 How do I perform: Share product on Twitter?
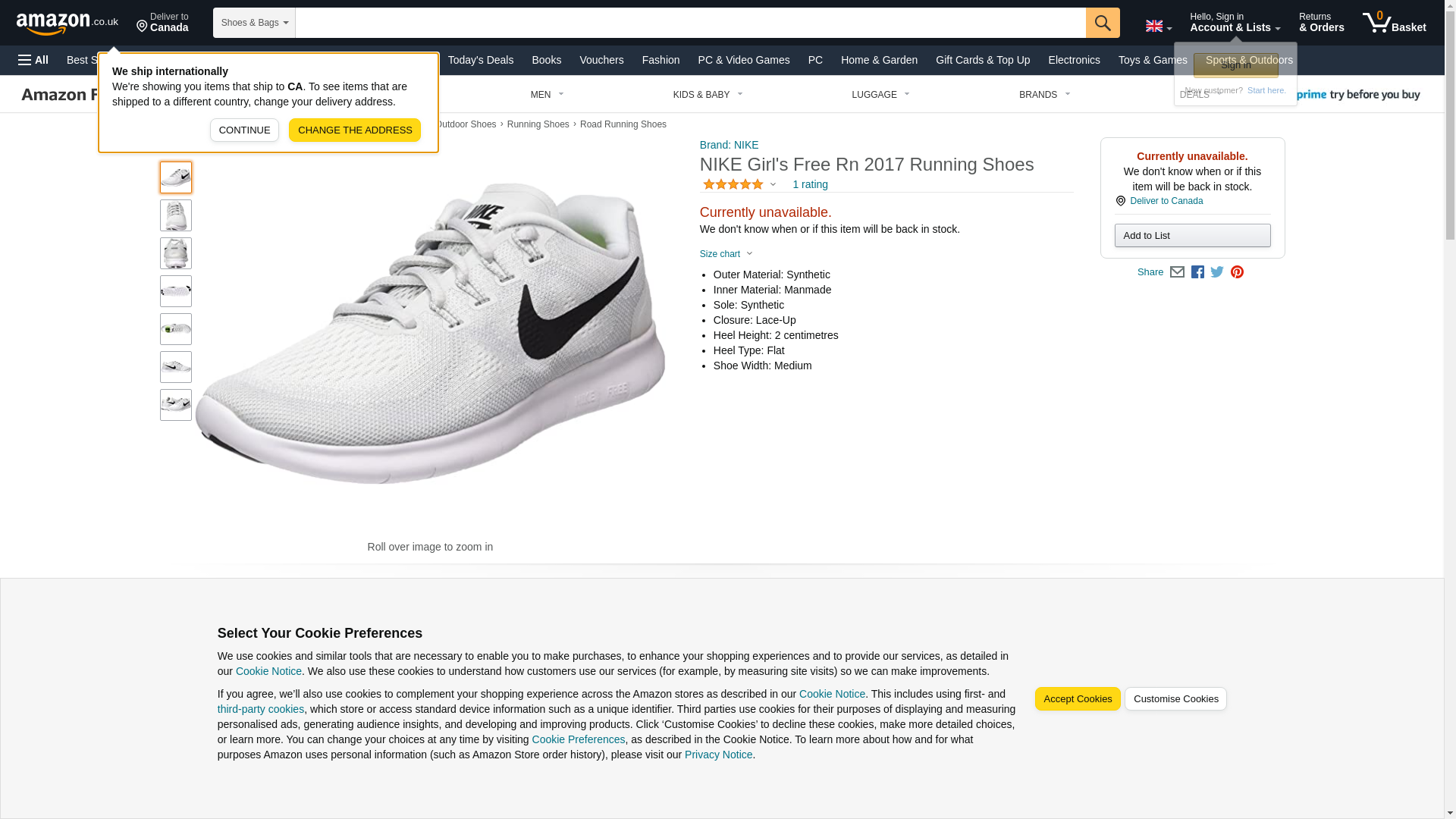point(1216,272)
